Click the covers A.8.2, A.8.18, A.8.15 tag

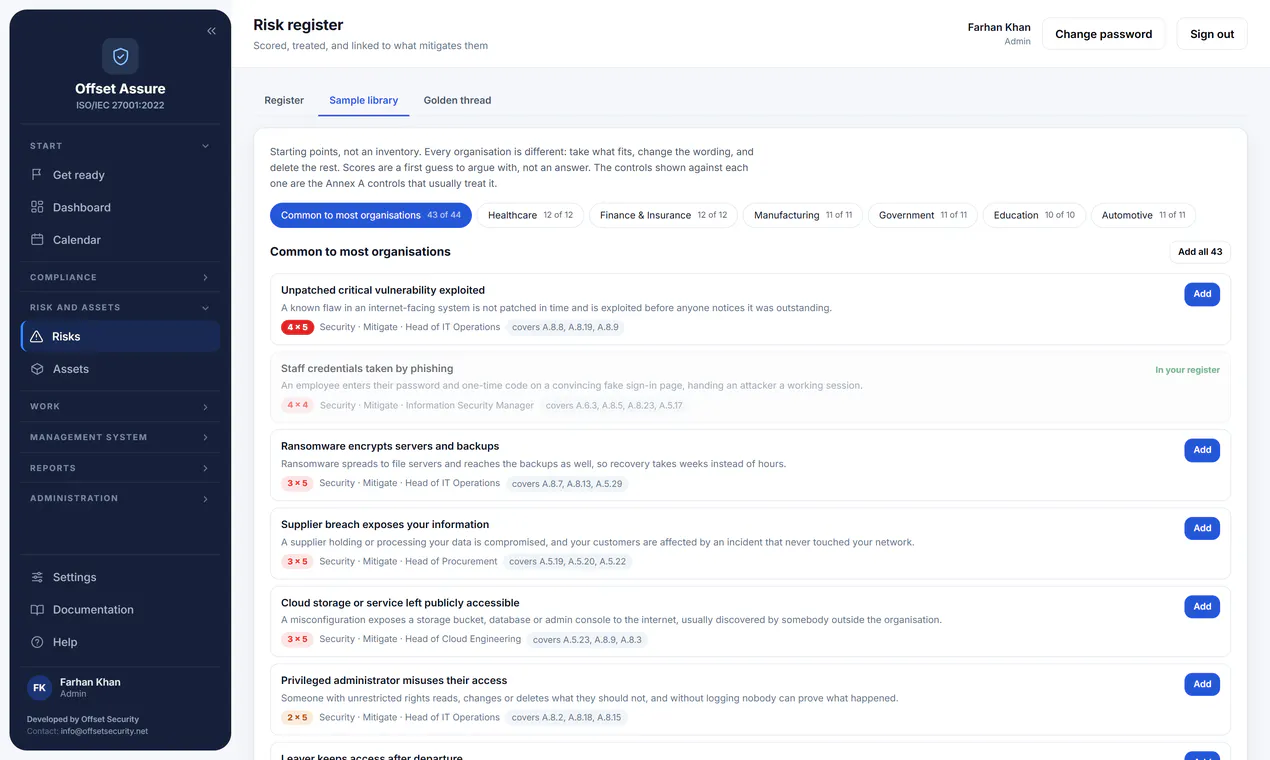[x=566, y=717]
